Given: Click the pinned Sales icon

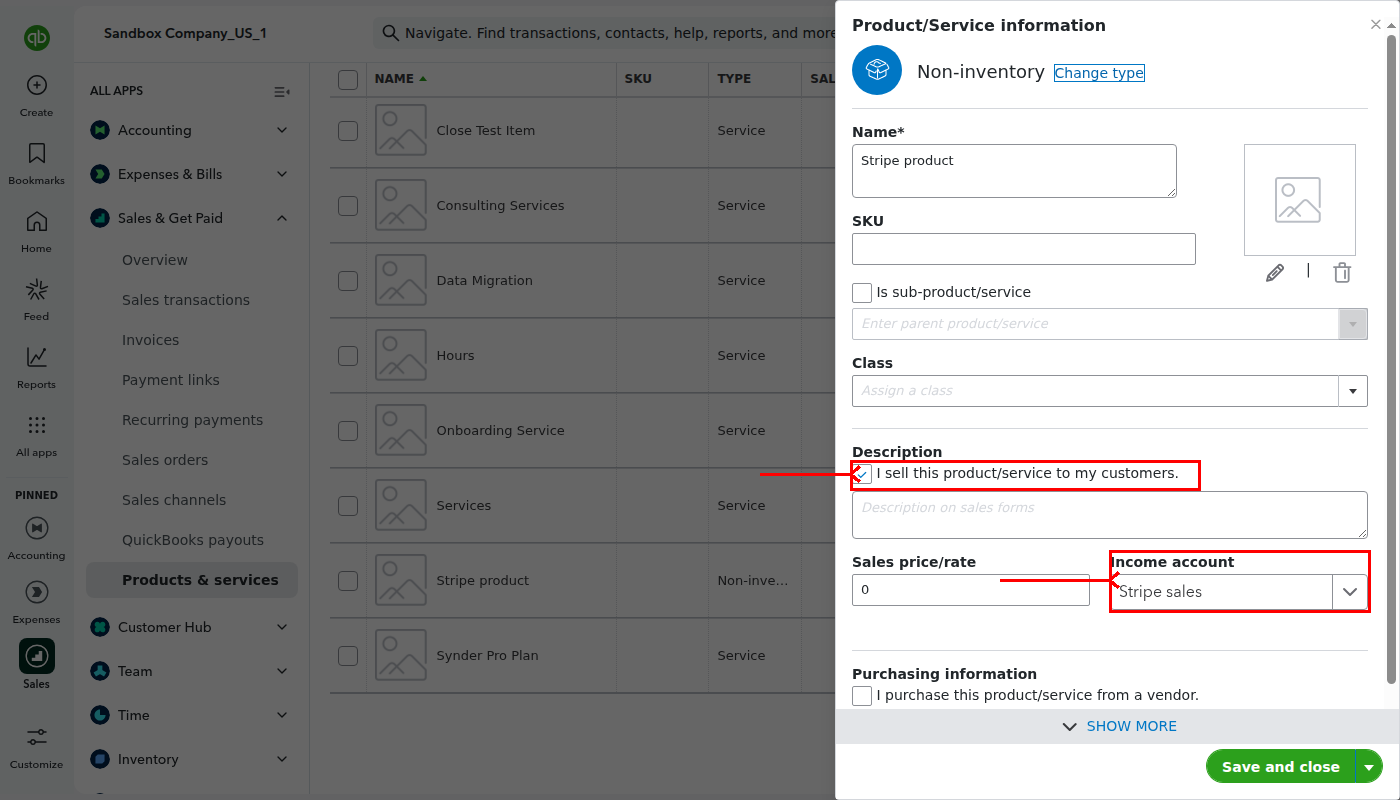Looking at the screenshot, I should [x=37, y=656].
